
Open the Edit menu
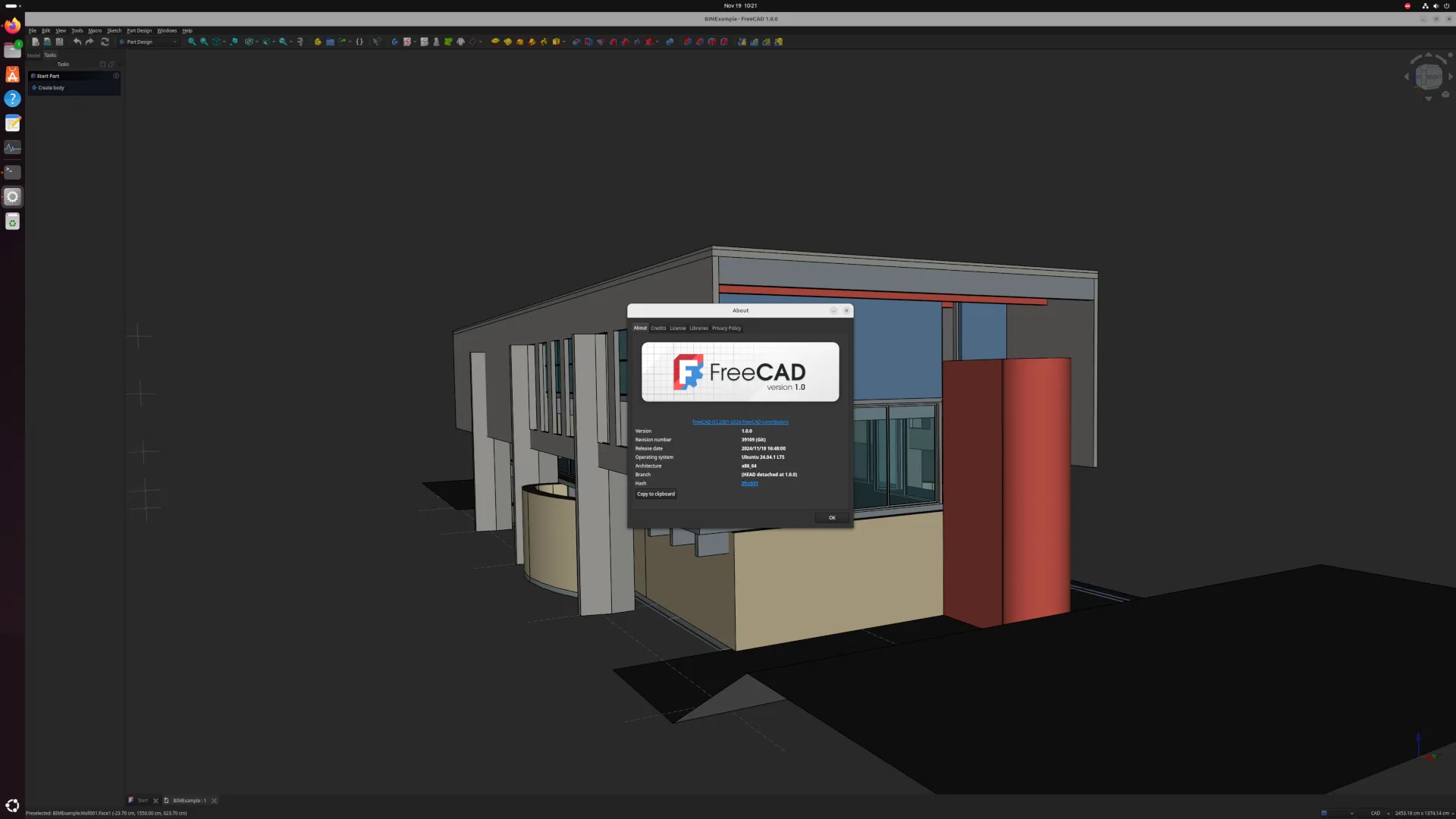pos(45,31)
